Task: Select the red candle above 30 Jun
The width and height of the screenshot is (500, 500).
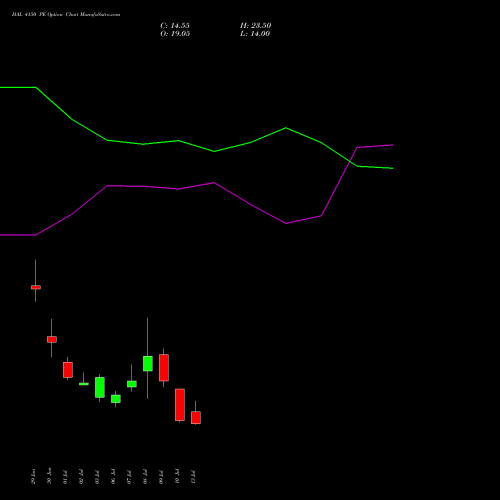Action: click(x=52, y=339)
